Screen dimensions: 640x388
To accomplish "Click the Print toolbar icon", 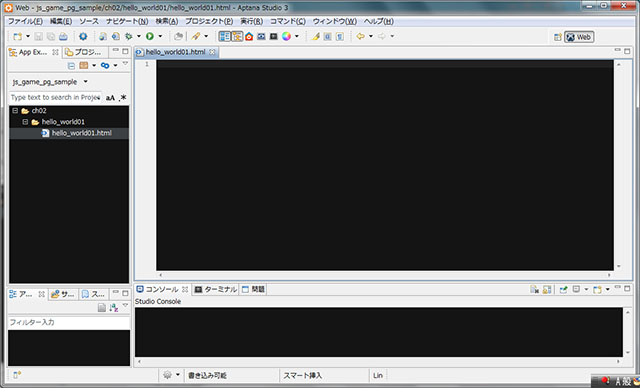I will click(63, 37).
